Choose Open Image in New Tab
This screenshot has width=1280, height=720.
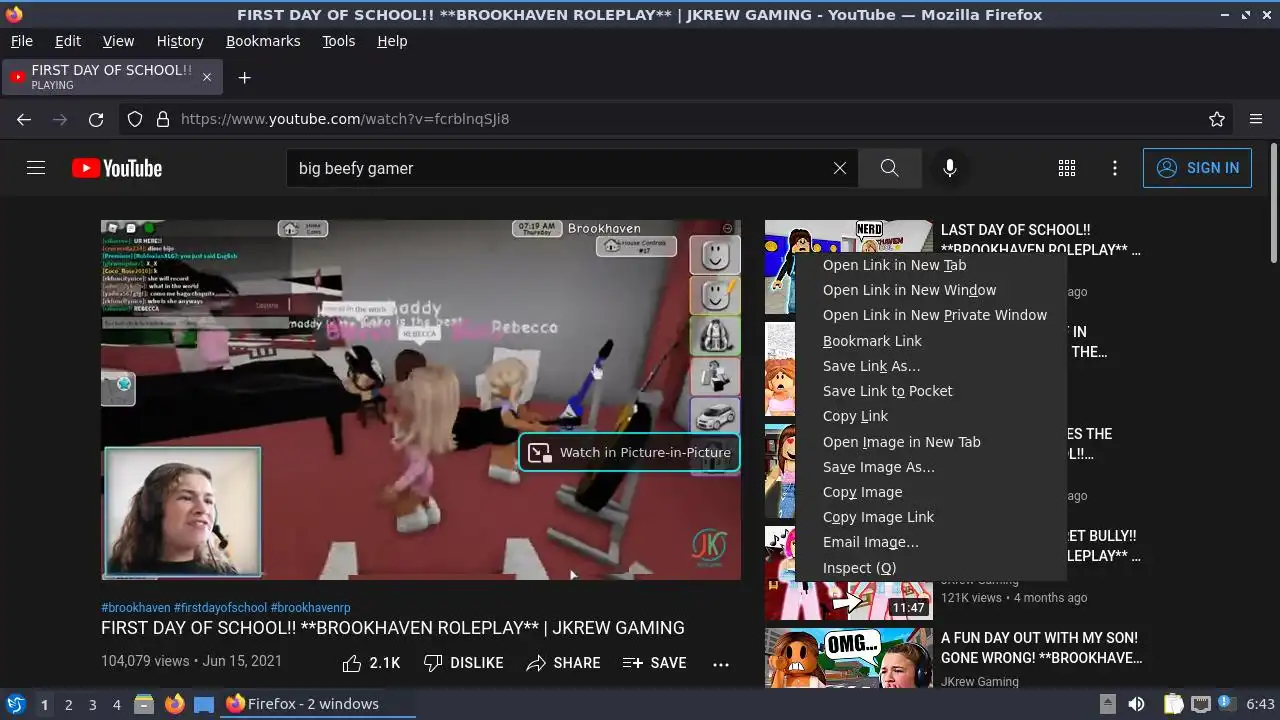tap(930, 442)
